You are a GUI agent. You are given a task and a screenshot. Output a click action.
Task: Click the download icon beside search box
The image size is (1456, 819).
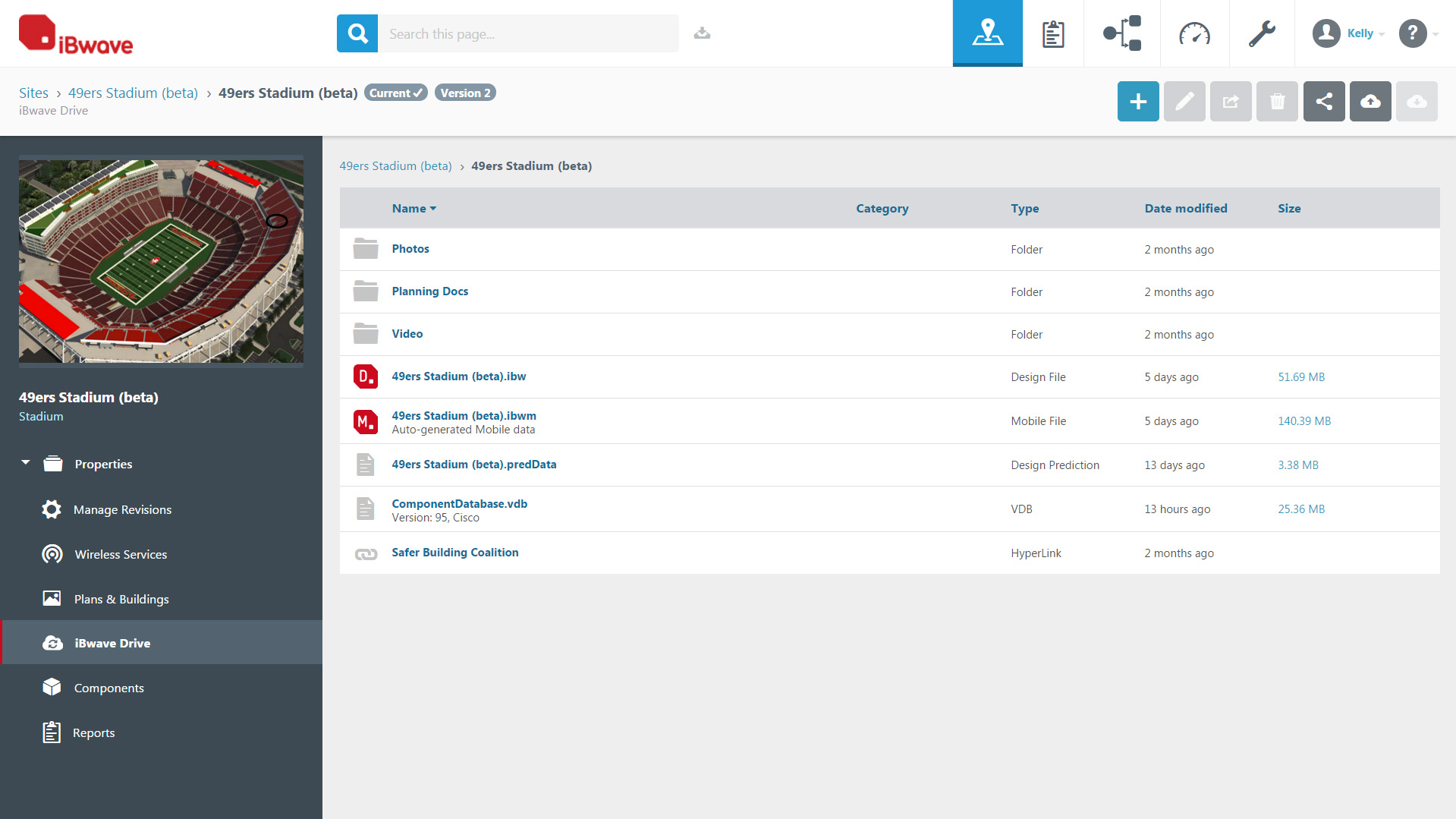(702, 33)
